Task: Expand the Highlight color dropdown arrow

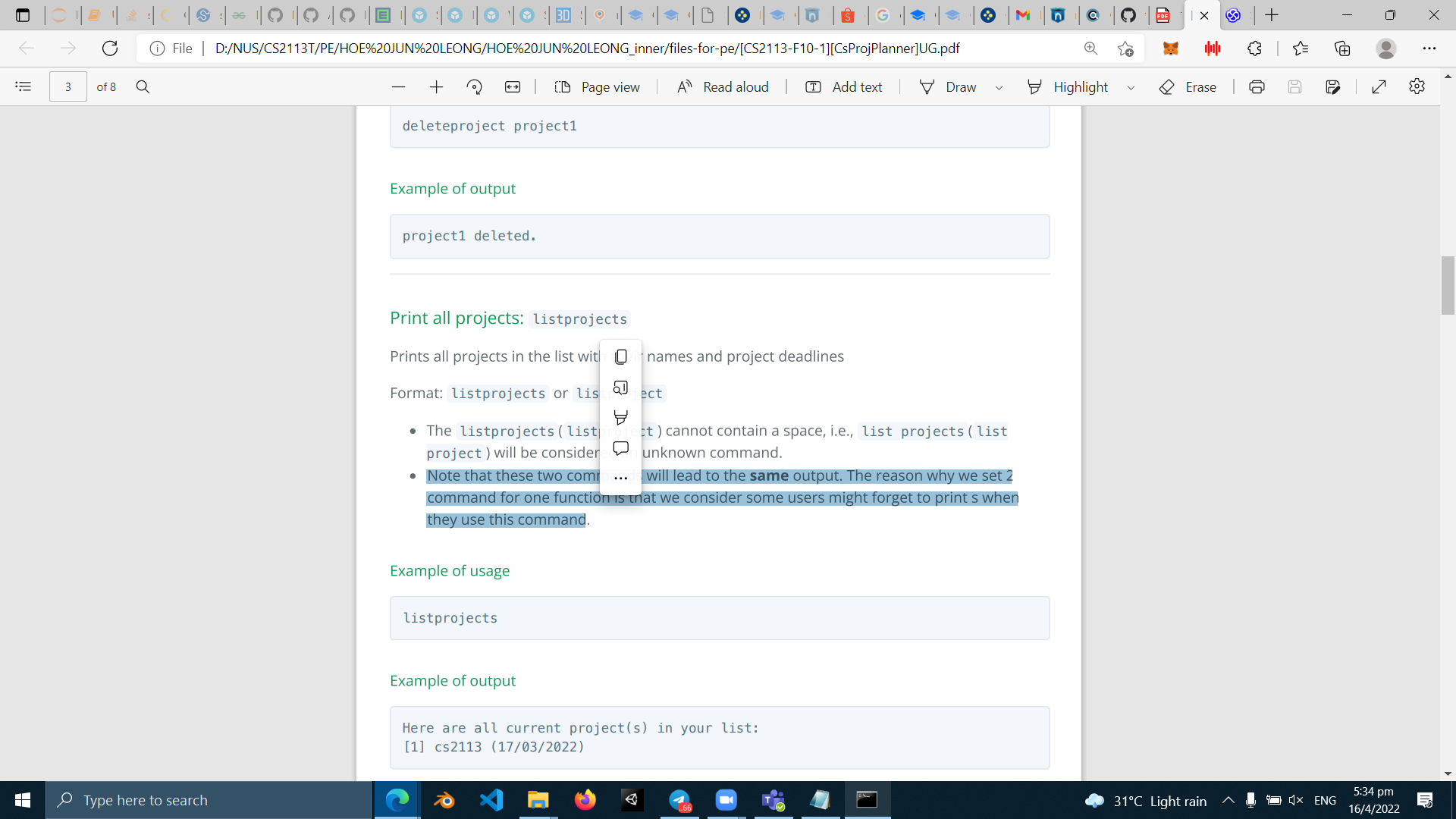Action: (x=1131, y=88)
